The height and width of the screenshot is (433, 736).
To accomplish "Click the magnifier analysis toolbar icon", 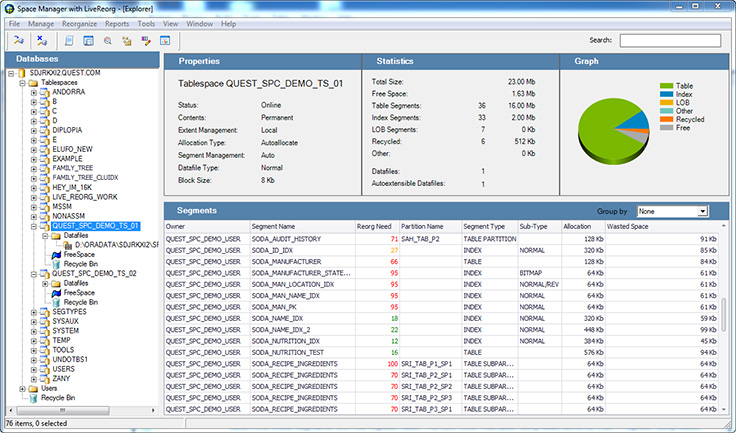I will click(107, 41).
